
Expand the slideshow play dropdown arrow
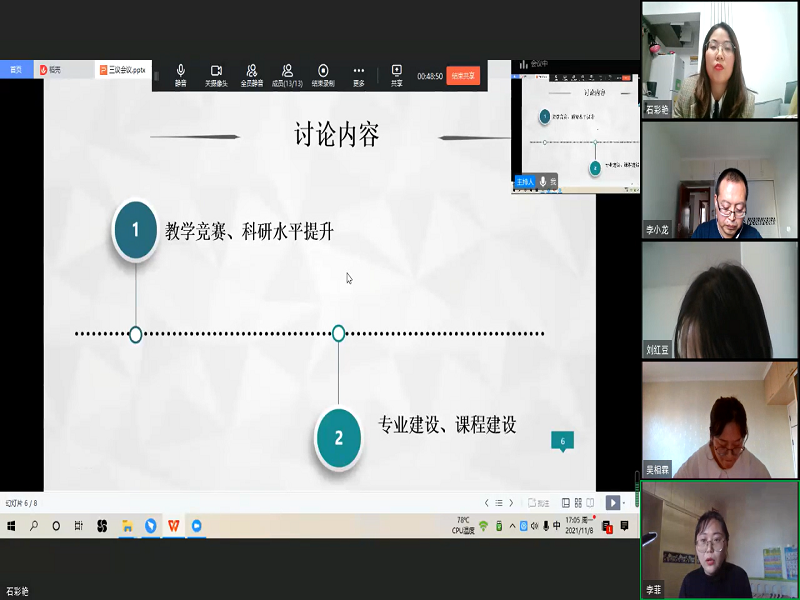pos(626,503)
